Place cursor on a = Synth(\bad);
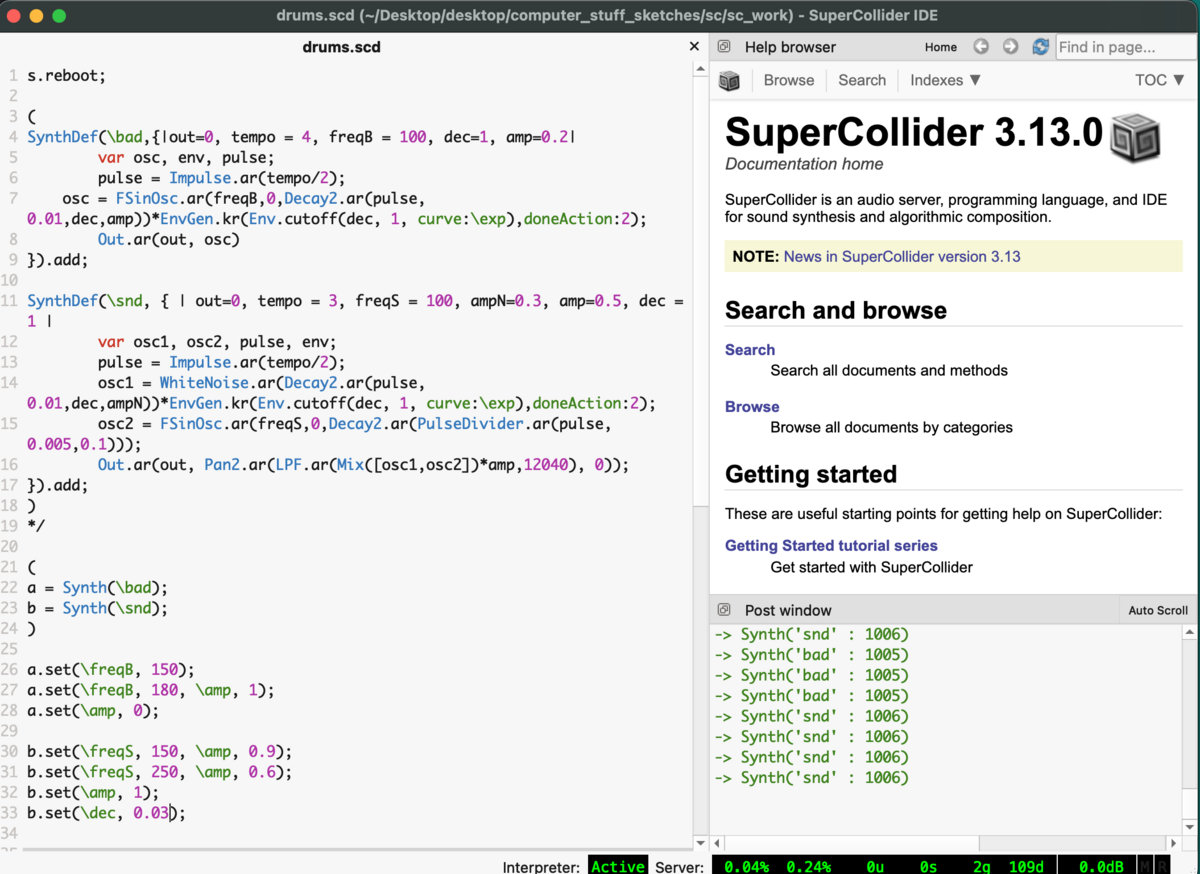 [97, 588]
